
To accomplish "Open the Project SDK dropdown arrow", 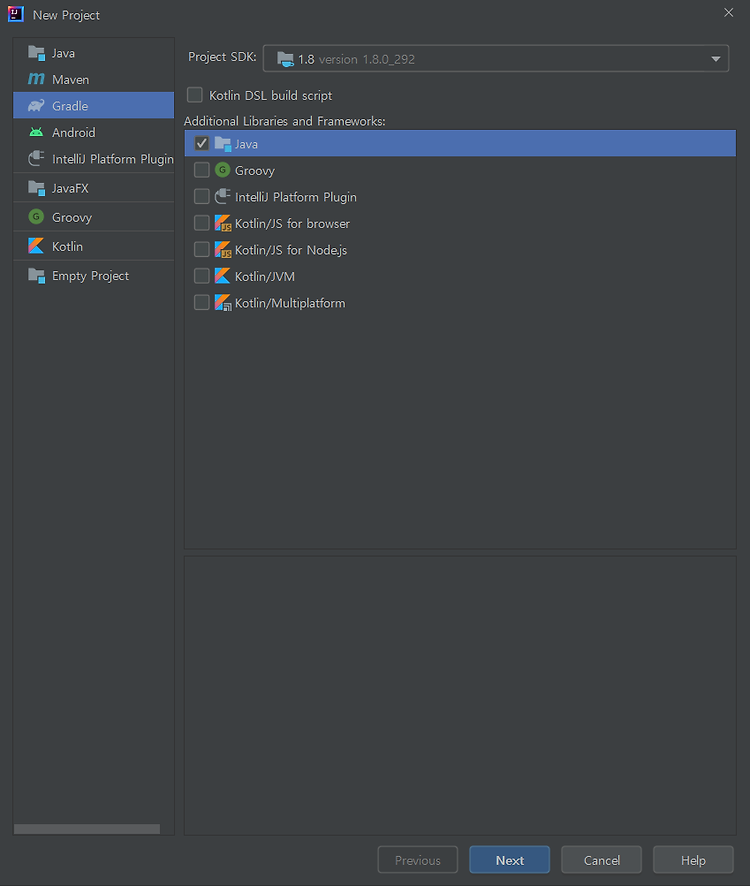I will pos(716,59).
